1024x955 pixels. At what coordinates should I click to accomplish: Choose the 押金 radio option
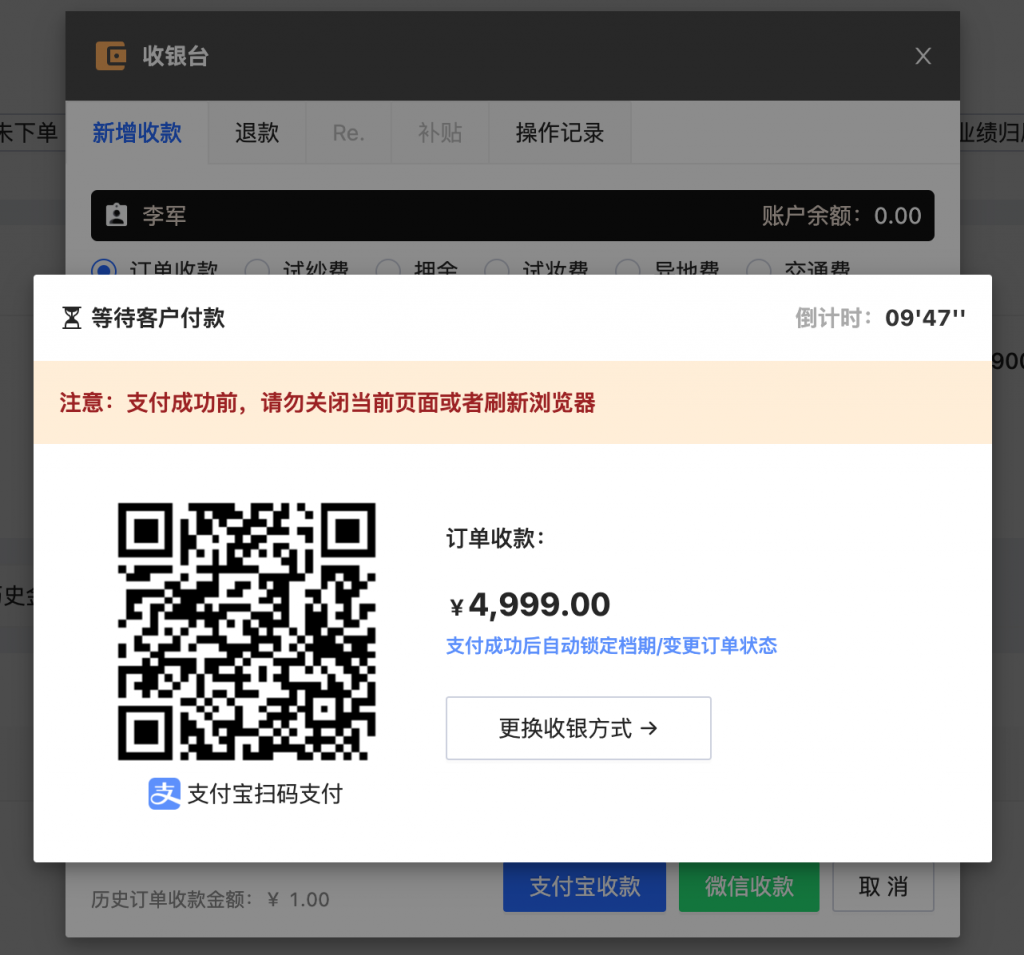tap(388, 269)
